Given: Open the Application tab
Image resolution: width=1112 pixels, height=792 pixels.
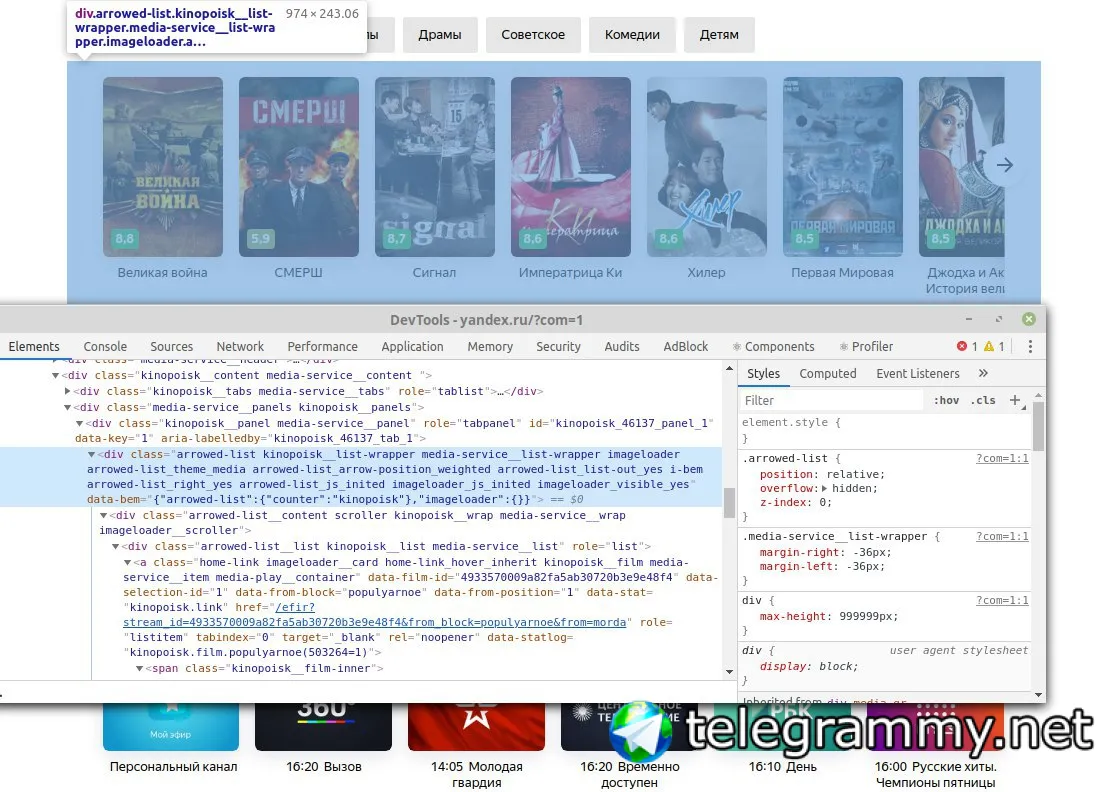Looking at the screenshot, I should 412,346.
